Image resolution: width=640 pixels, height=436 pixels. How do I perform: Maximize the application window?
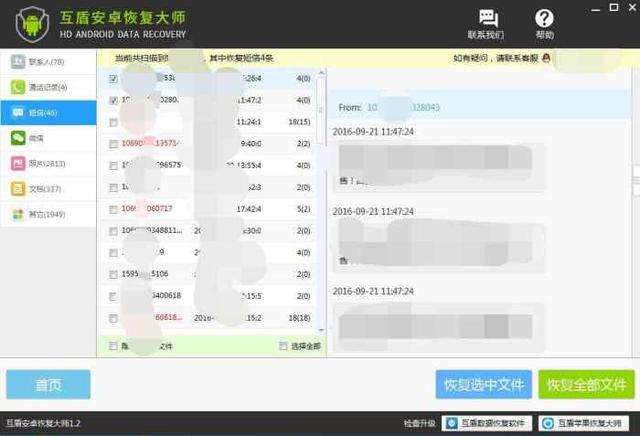click(x=613, y=7)
